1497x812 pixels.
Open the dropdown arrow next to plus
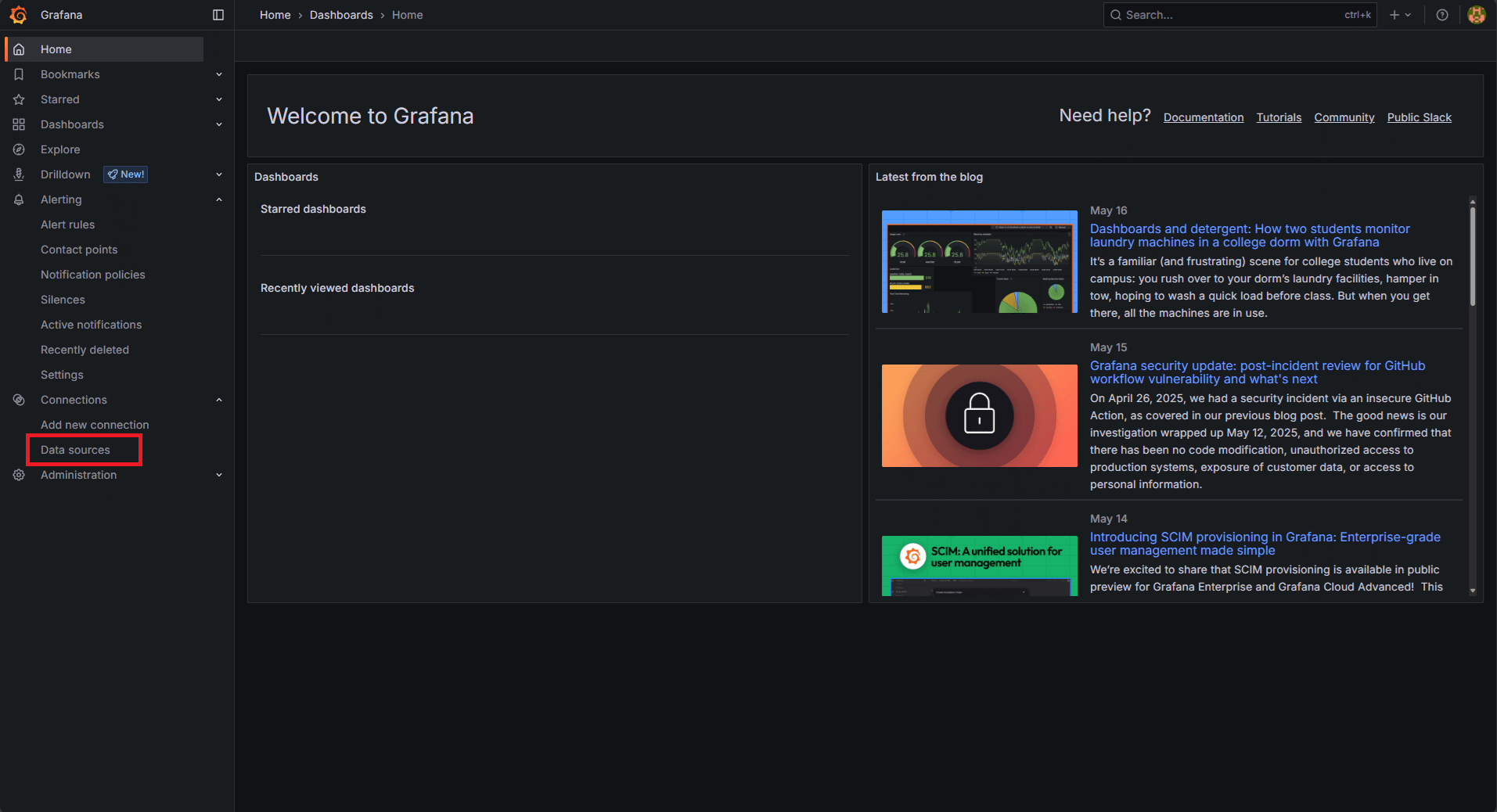click(x=1408, y=15)
